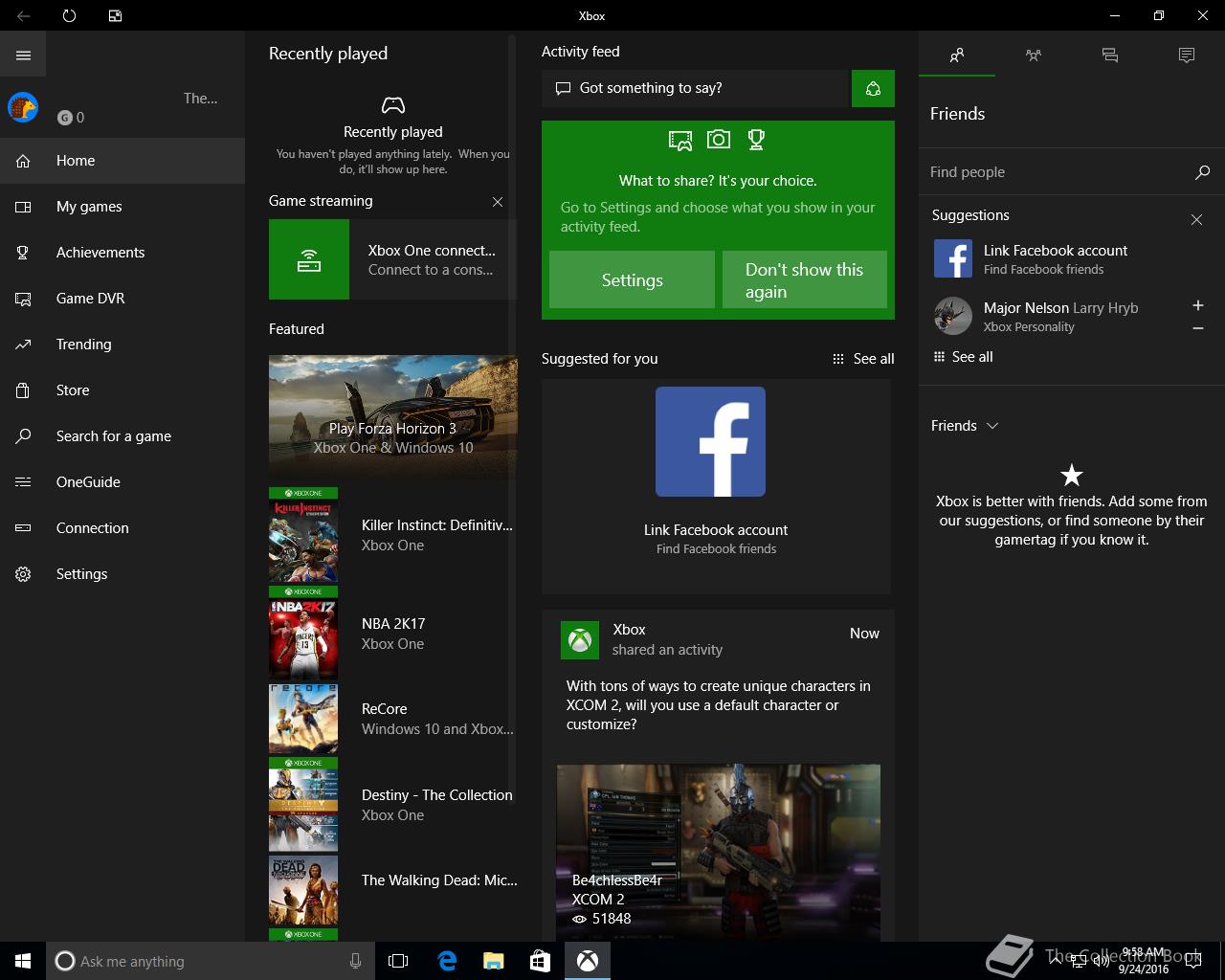Image resolution: width=1225 pixels, height=980 pixels.
Task: Click See all under Suggestions
Action: click(x=963, y=357)
